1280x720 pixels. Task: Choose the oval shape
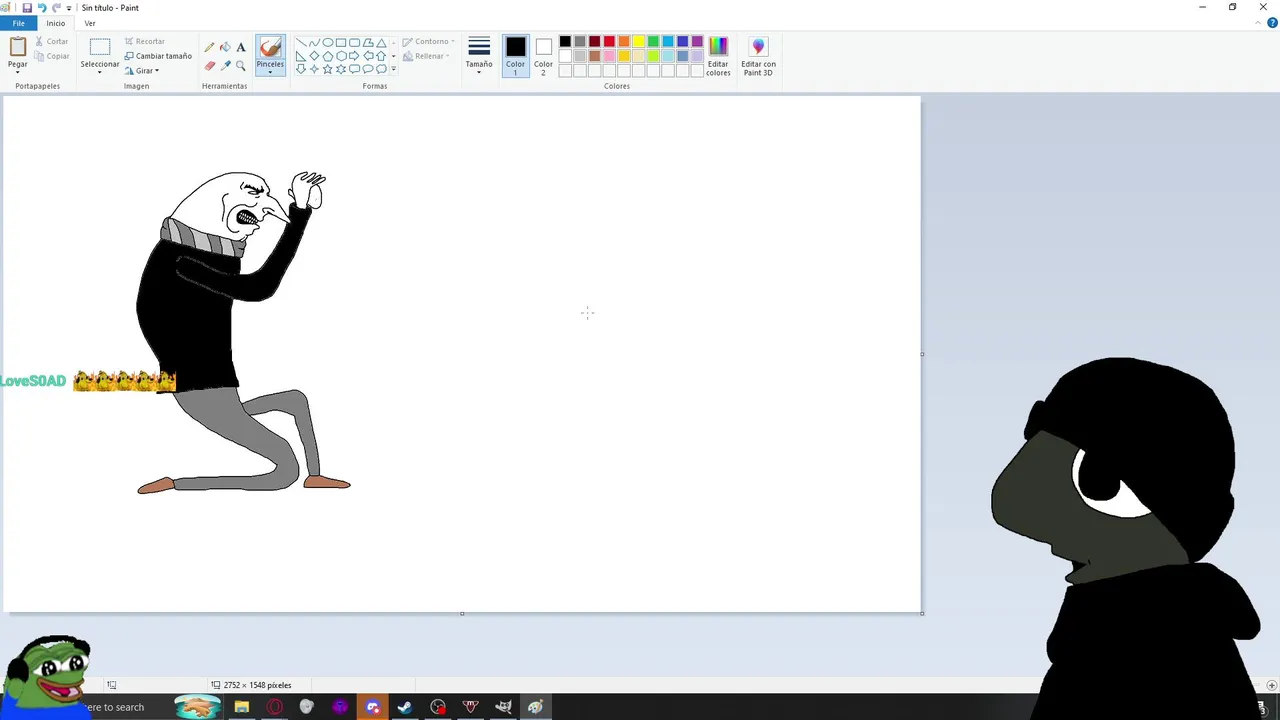pos(328,43)
